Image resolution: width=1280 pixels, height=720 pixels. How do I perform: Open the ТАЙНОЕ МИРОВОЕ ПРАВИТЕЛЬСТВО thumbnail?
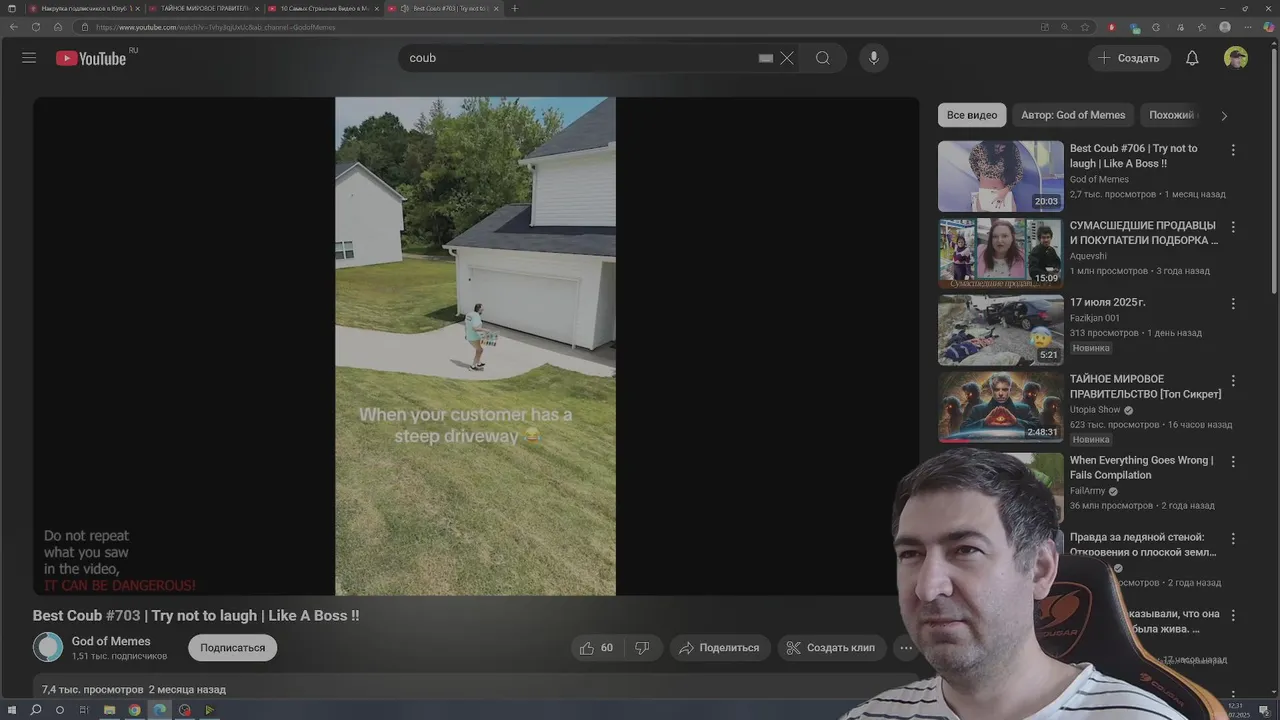pyautogui.click(x=1001, y=407)
